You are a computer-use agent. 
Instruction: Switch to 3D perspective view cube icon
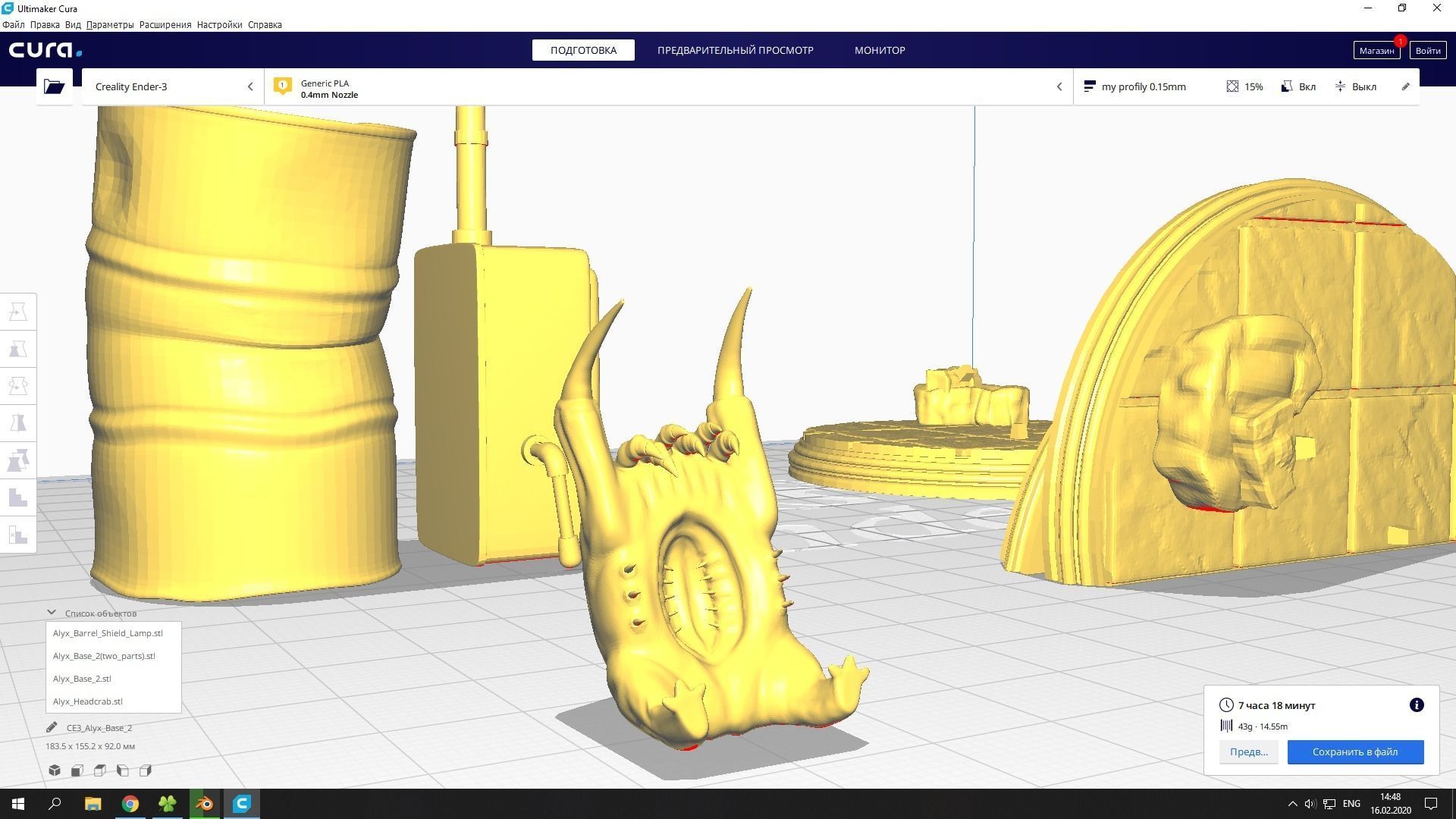pos(55,770)
